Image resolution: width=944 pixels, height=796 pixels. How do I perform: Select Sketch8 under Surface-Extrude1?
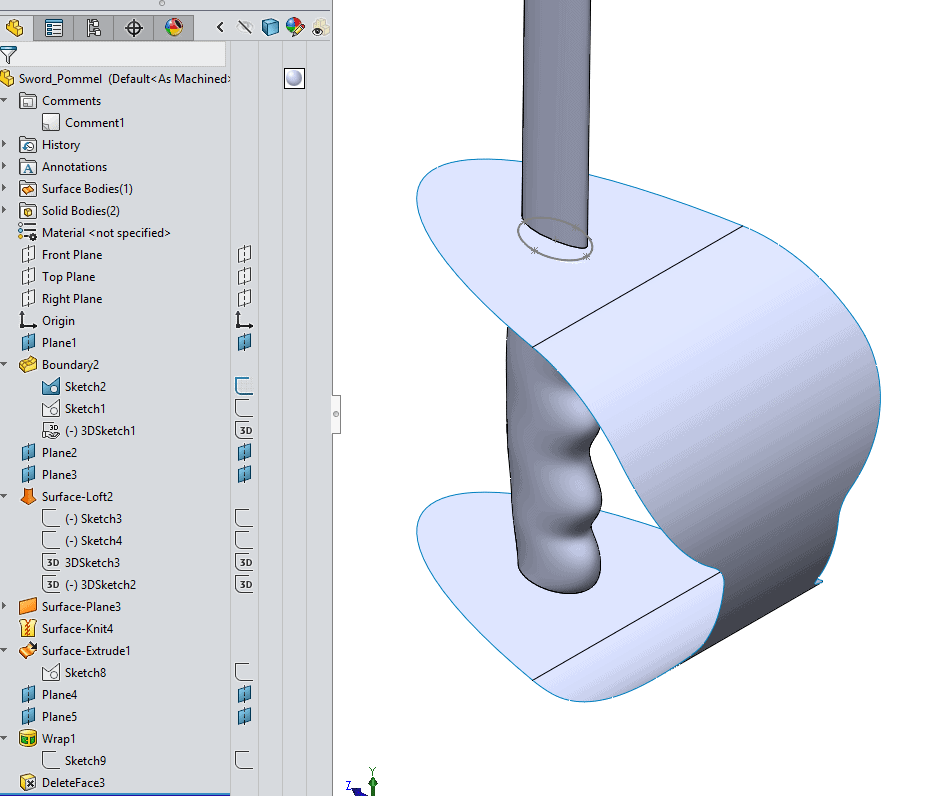[x=84, y=673]
